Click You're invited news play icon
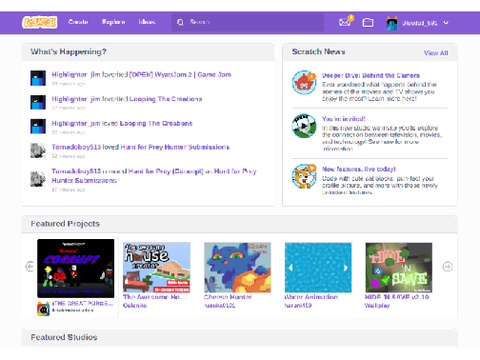The width and height of the screenshot is (480, 360). 304,126
